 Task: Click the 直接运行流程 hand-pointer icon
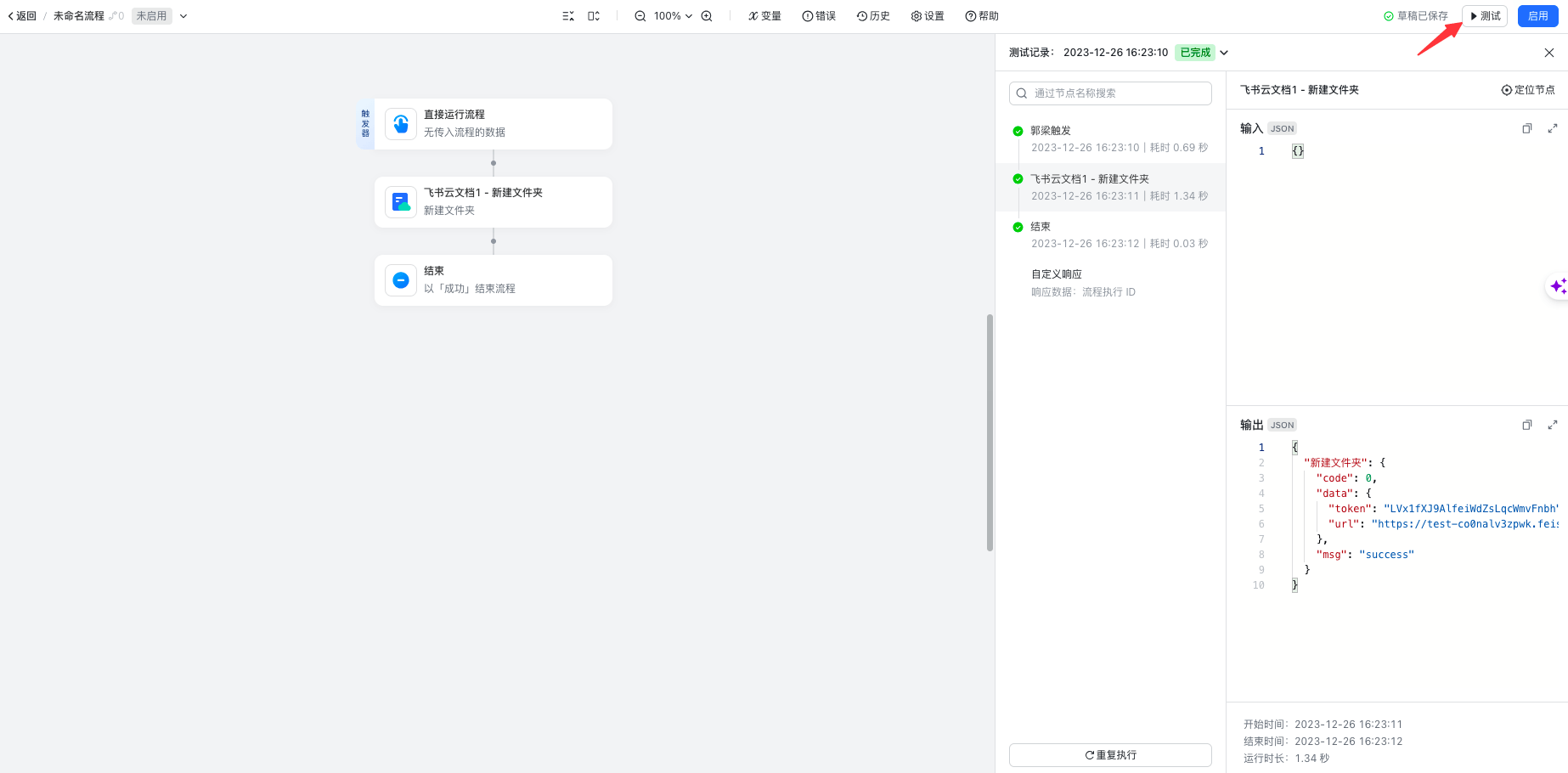pos(401,124)
